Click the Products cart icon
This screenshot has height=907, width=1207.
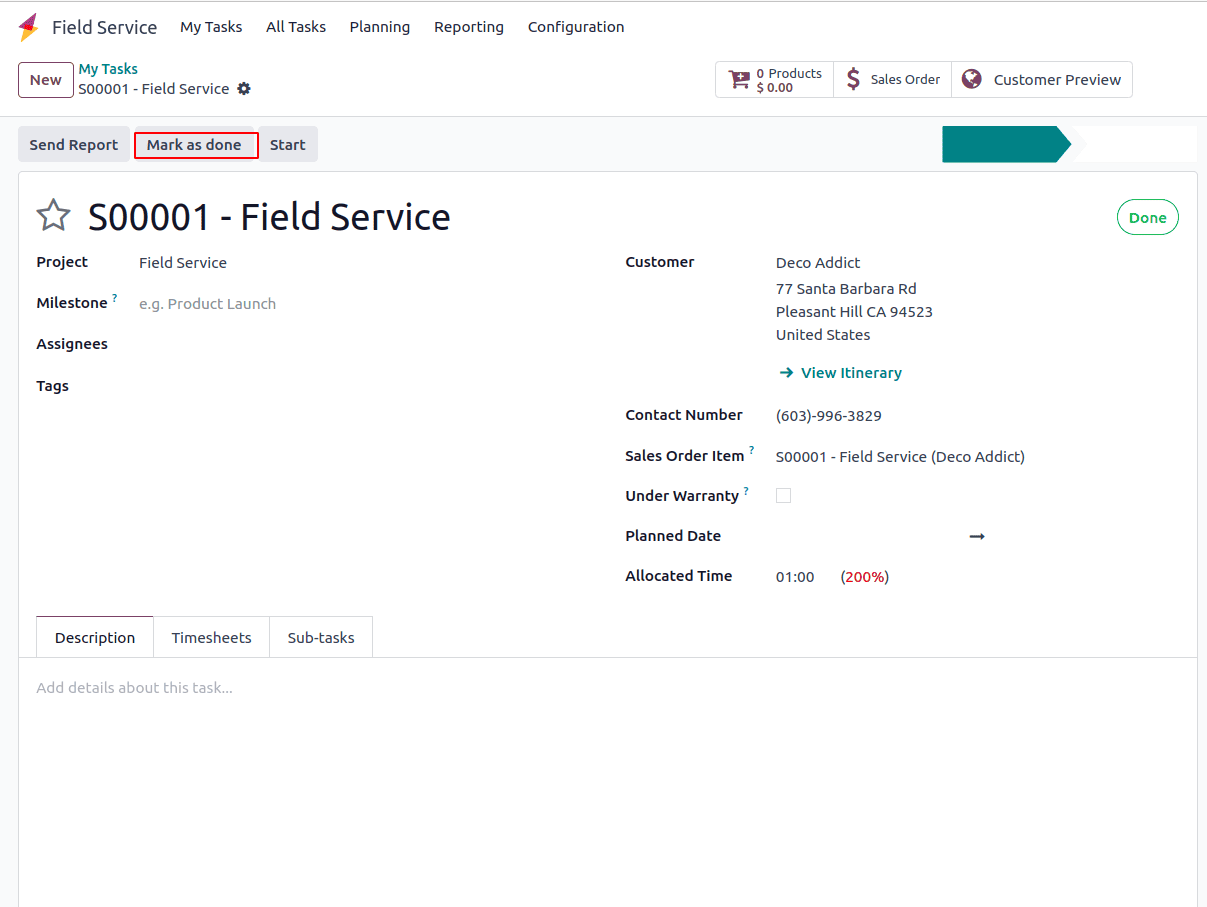point(739,80)
